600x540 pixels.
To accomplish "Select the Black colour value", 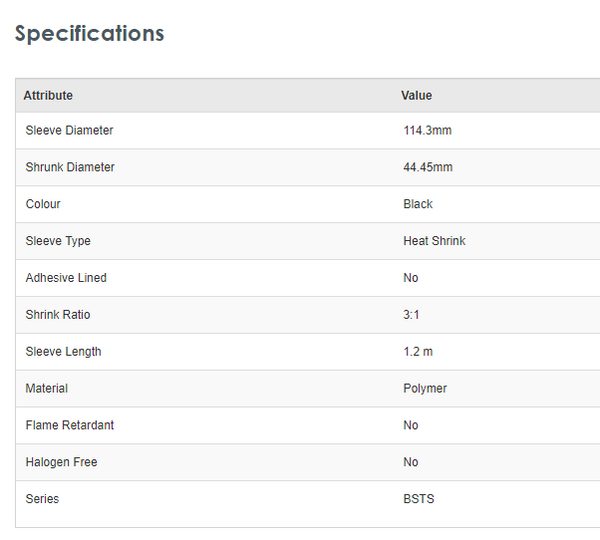I will tap(418, 204).
